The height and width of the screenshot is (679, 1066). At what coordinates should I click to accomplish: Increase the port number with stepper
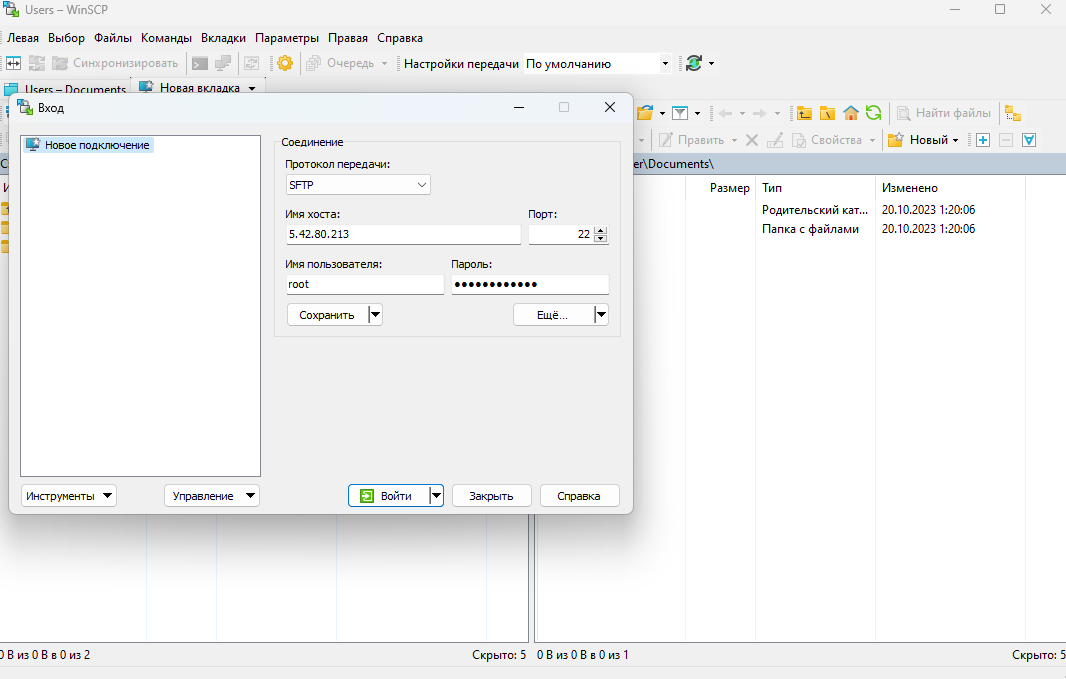(x=601, y=230)
